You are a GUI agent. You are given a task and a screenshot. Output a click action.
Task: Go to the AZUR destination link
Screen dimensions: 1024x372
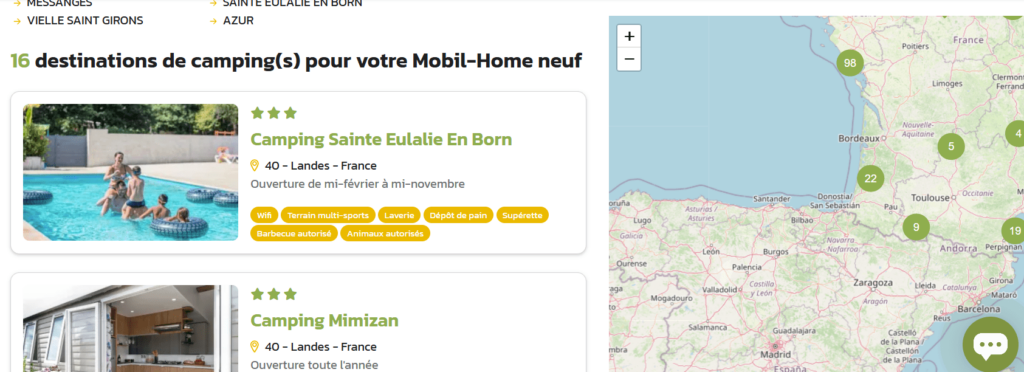point(238,20)
